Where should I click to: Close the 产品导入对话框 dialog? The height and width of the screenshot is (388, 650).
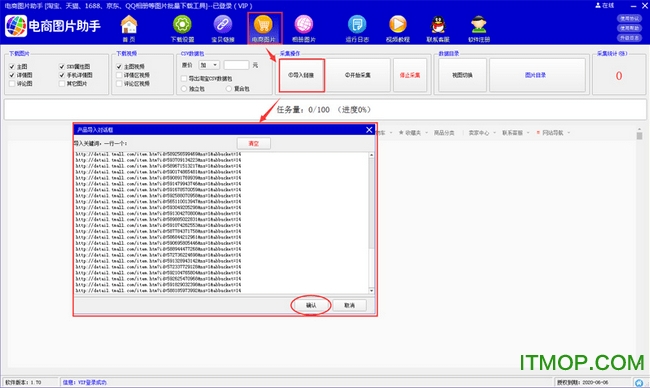point(369,130)
